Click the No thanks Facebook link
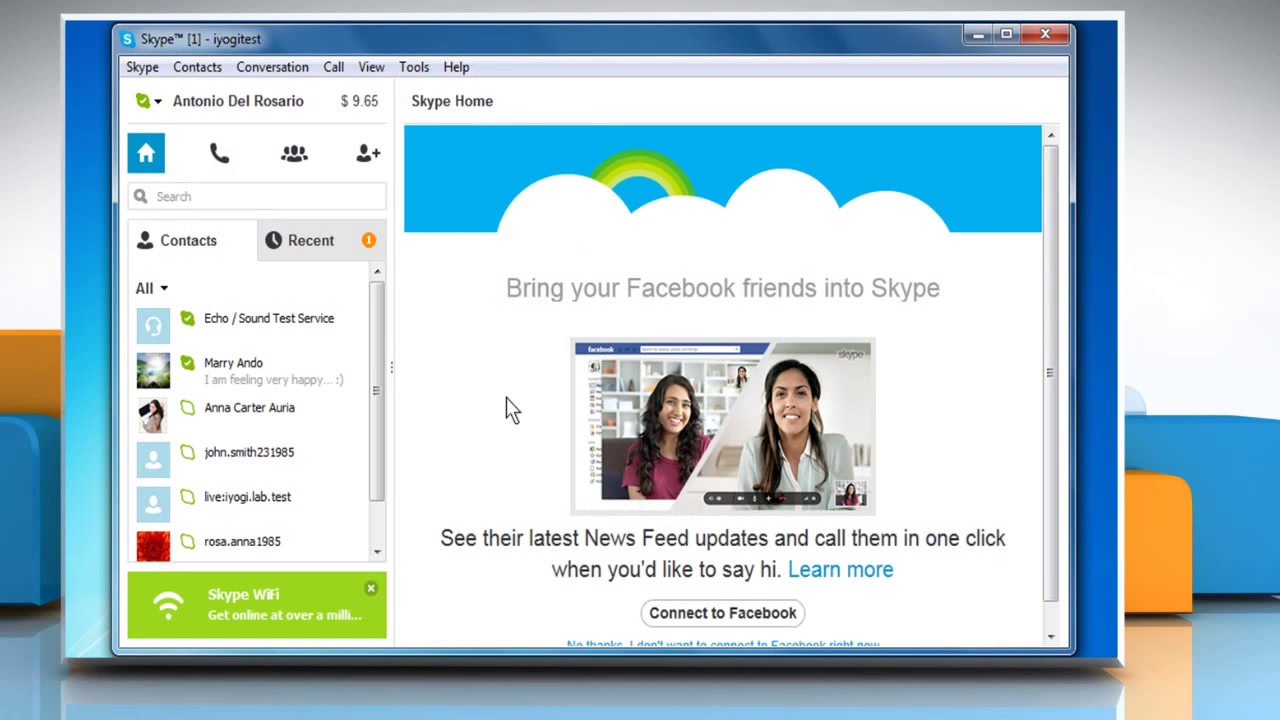Screen dimensions: 1280x720 [x=723, y=644]
